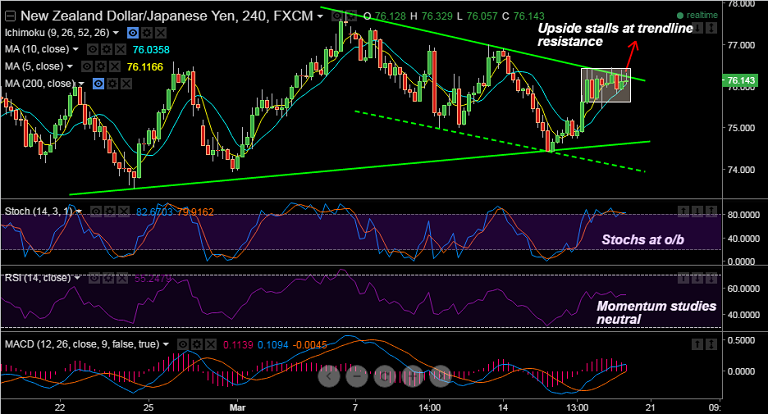The image size is (768, 414).
Task: Maximize the Stoch pane
Action: tap(711, 212)
